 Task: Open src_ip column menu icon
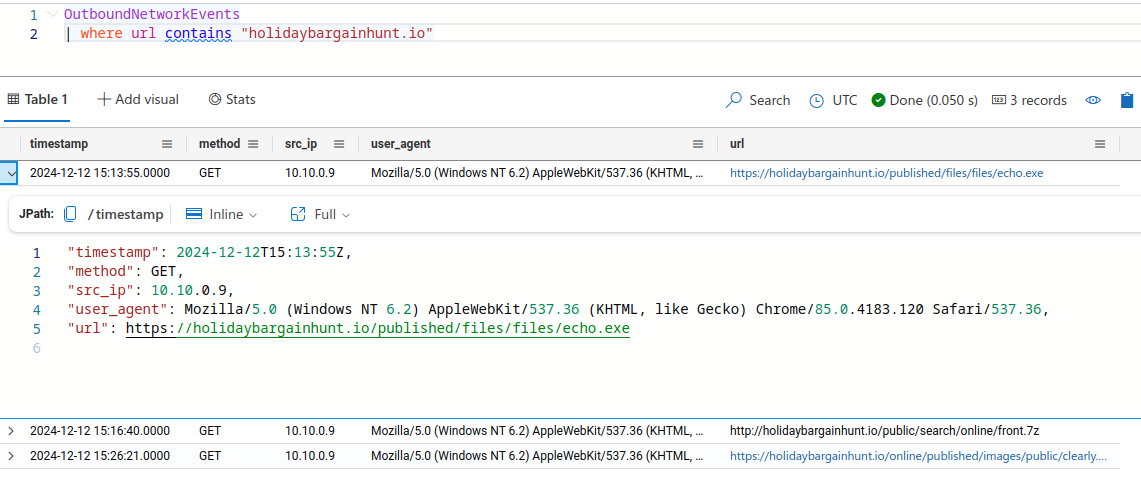pyautogui.click(x=339, y=144)
